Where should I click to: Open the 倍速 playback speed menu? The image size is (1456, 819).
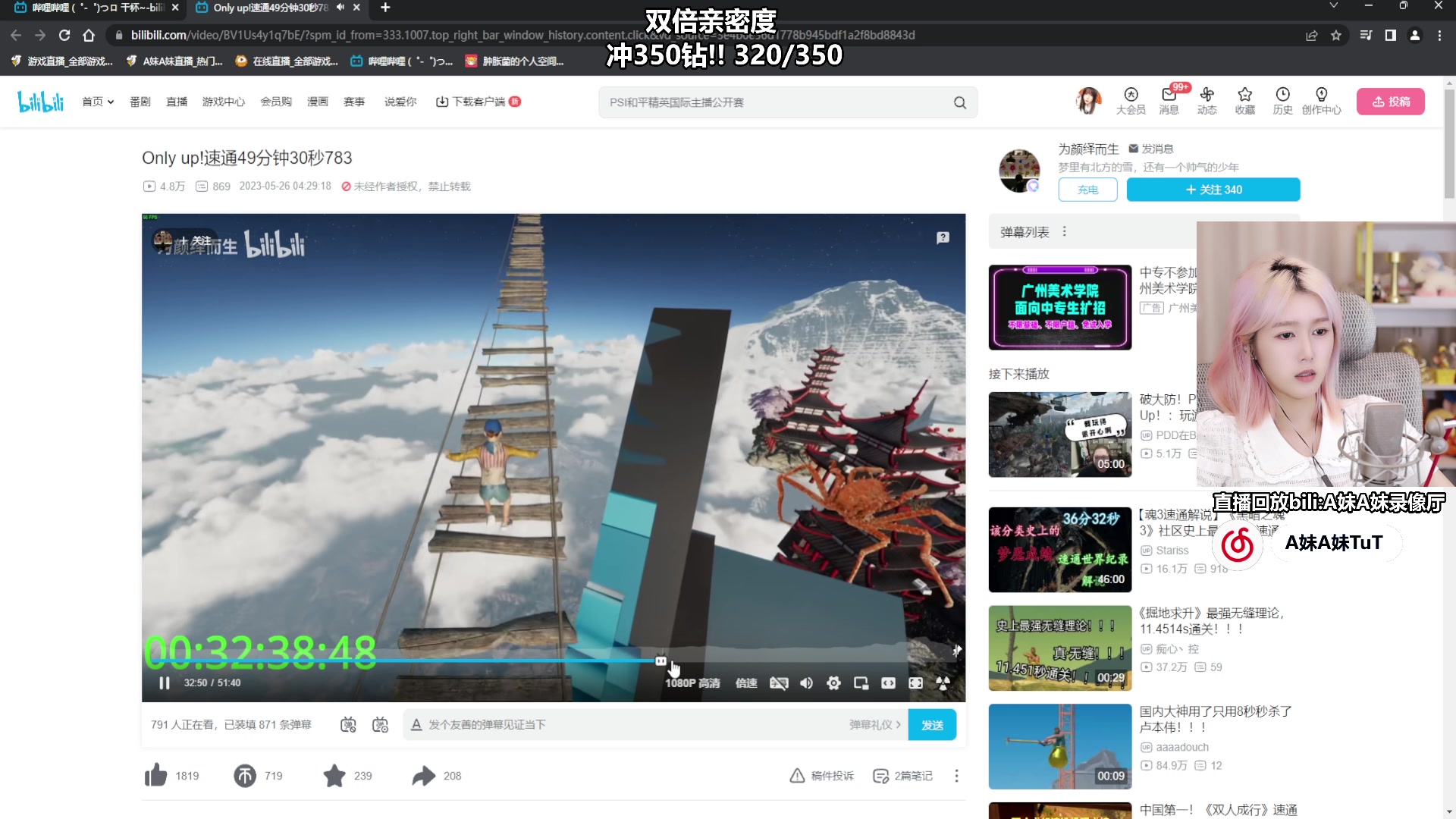pos(746,683)
